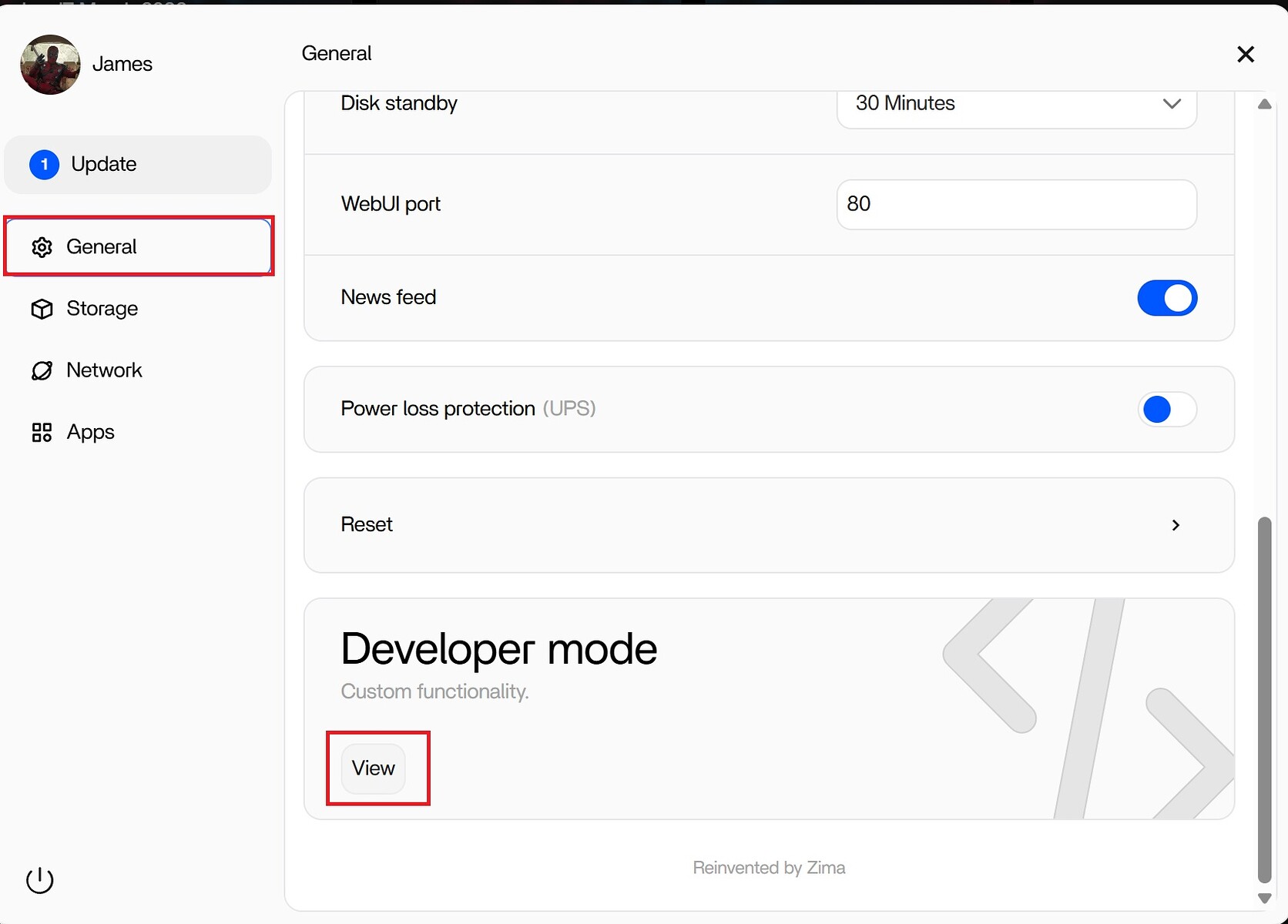1288x924 pixels.
Task: Click the Apps grid icon
Action: pyautogui.click(x=42, y=433)
